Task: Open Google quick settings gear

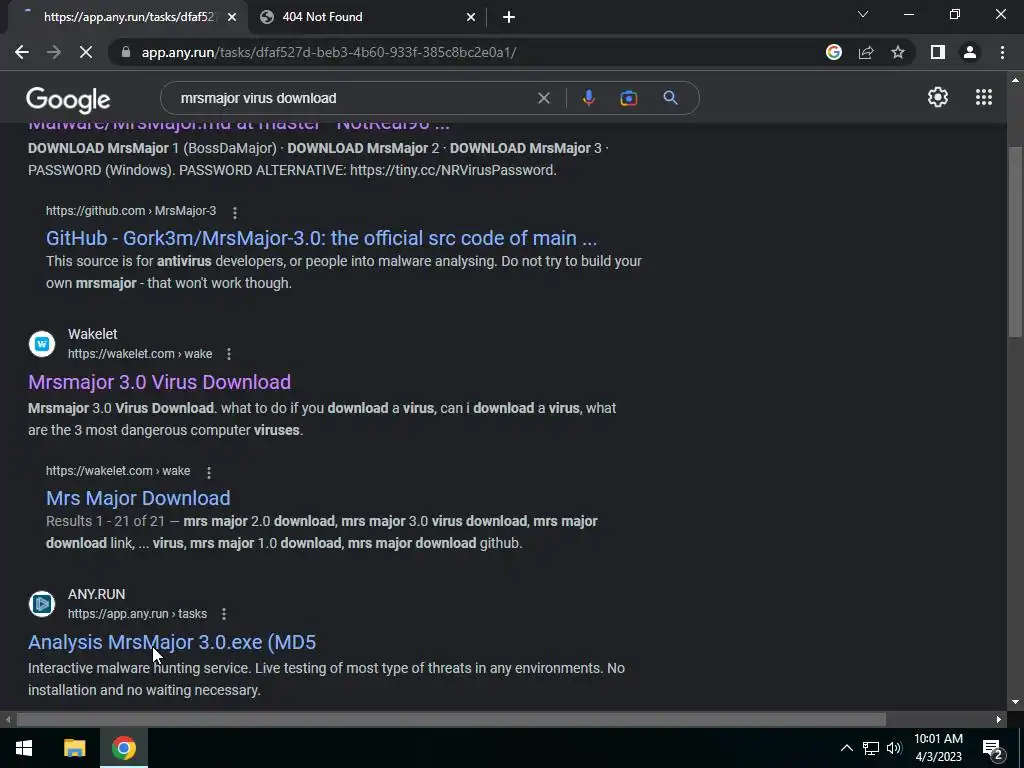Action: (938, 97)
